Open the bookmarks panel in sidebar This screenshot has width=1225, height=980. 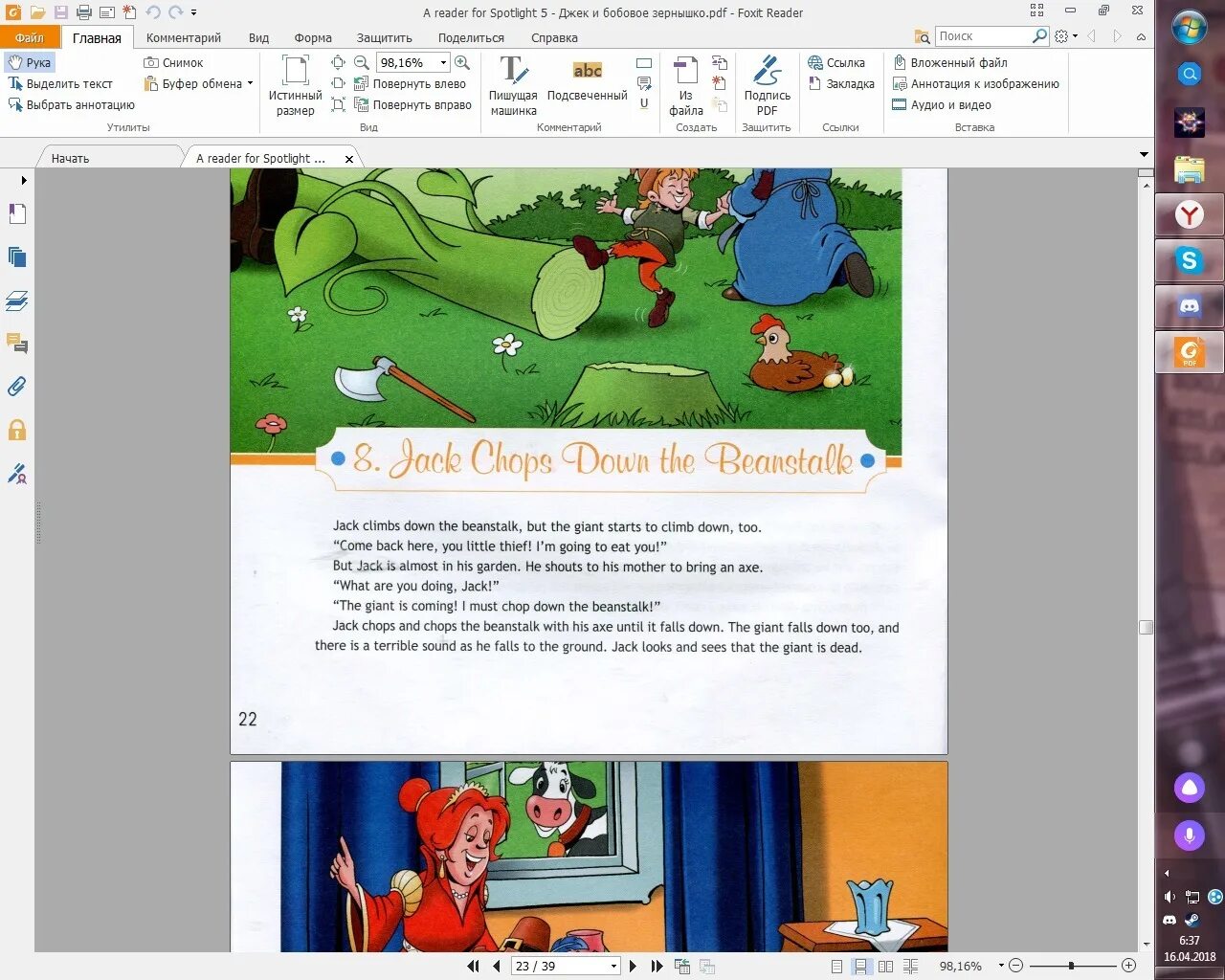pyautogui.click(x=17, y=213)
